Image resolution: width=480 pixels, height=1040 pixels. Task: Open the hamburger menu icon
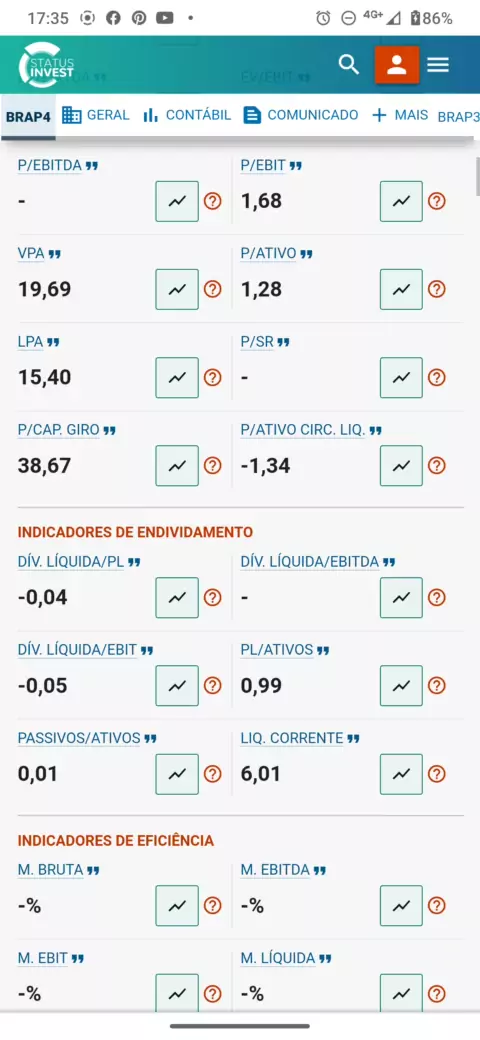click(438, 64)
